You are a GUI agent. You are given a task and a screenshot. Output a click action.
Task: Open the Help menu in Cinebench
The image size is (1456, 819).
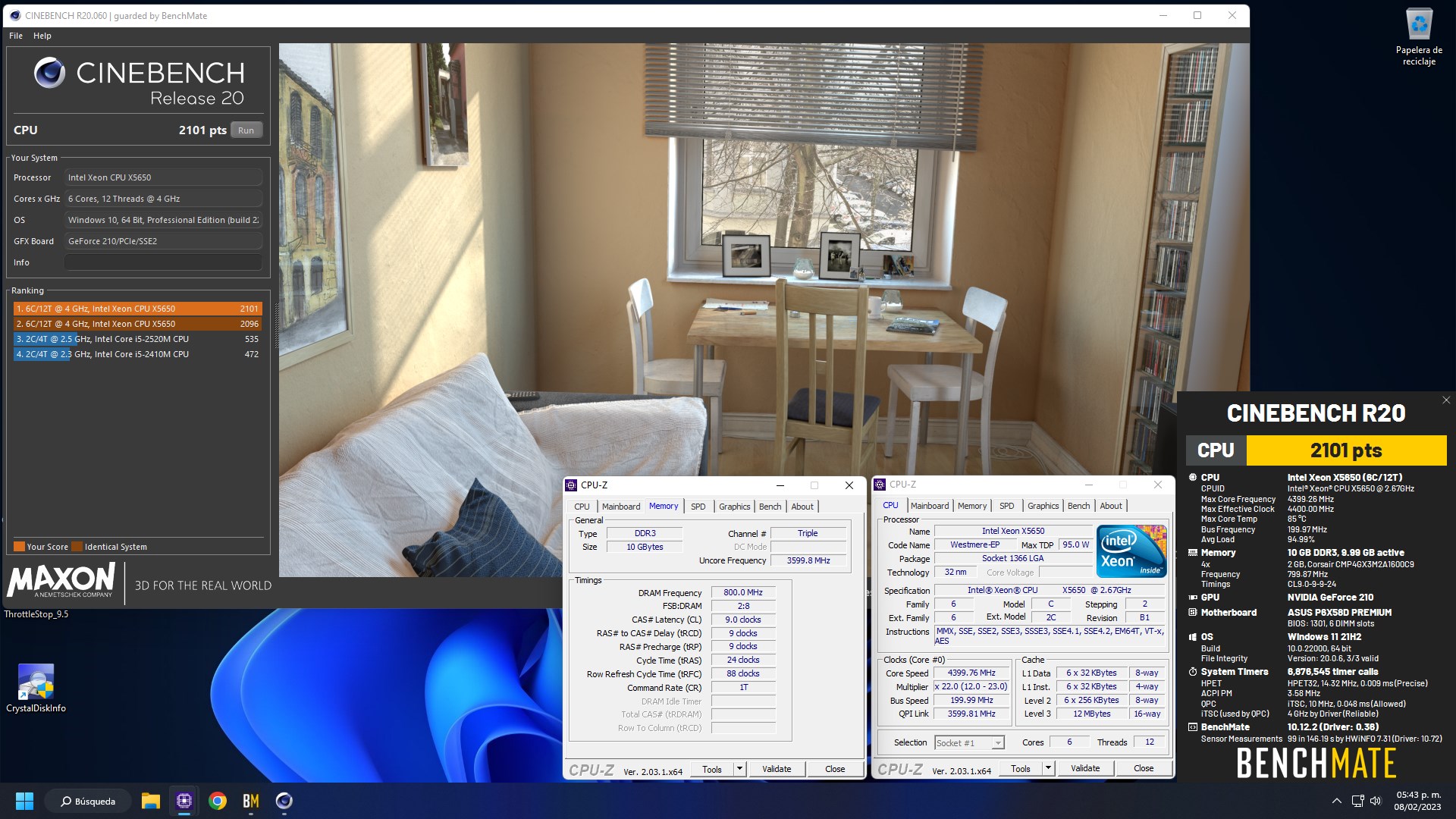coord(42,36)
